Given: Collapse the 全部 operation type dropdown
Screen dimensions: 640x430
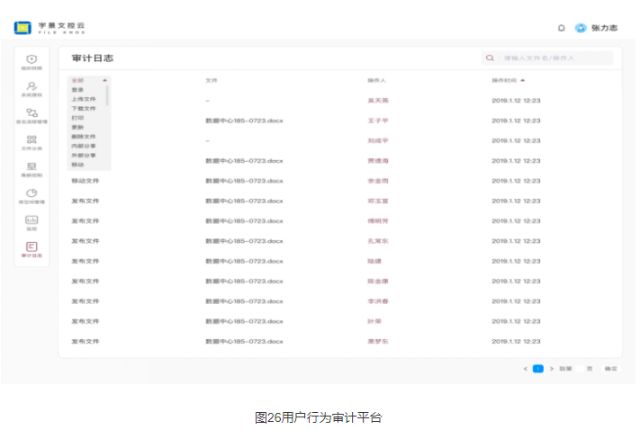Looking at the screenshot, I should point(105,79).
